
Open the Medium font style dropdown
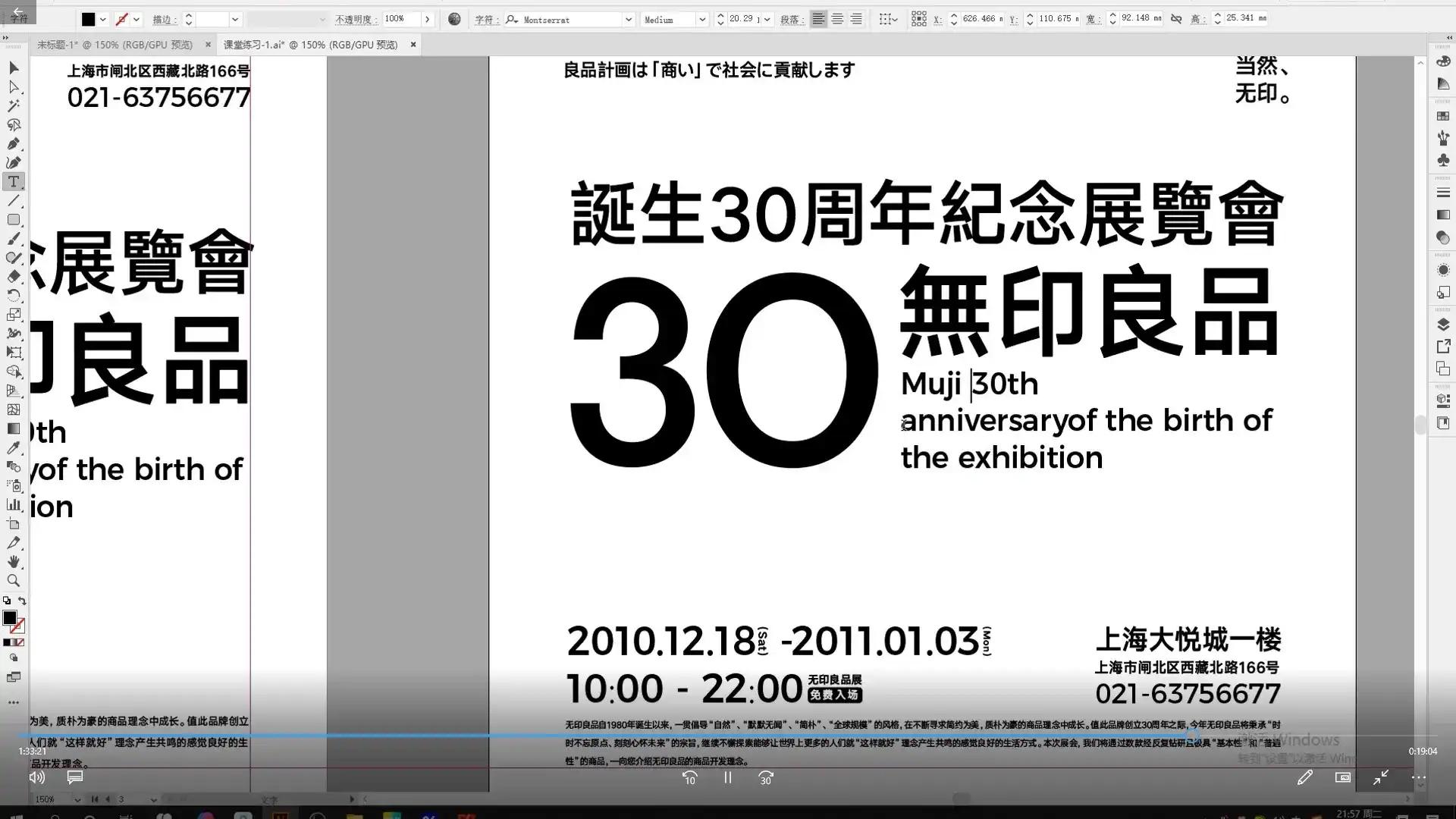pos(701,19)
